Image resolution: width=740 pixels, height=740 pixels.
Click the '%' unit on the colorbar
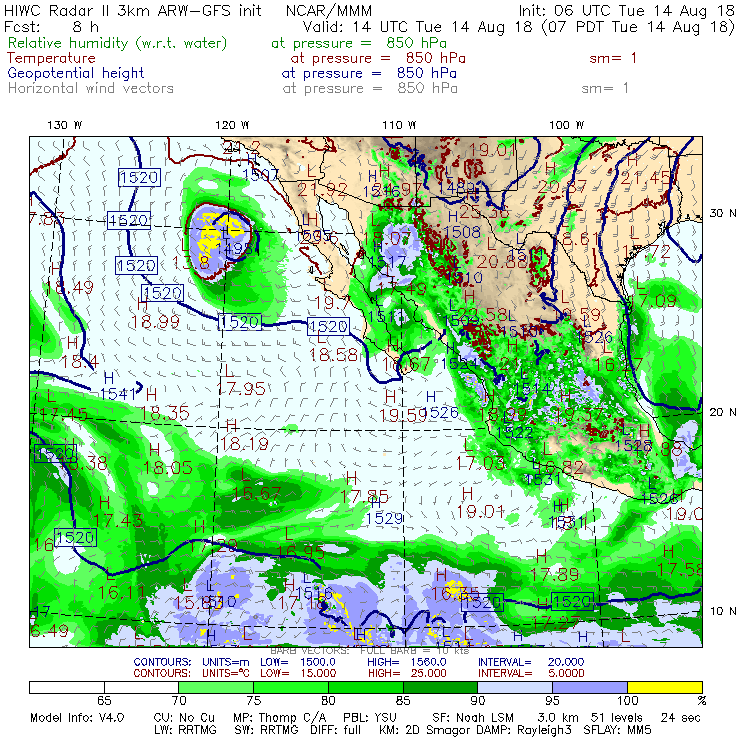click(x=702, y=701)
